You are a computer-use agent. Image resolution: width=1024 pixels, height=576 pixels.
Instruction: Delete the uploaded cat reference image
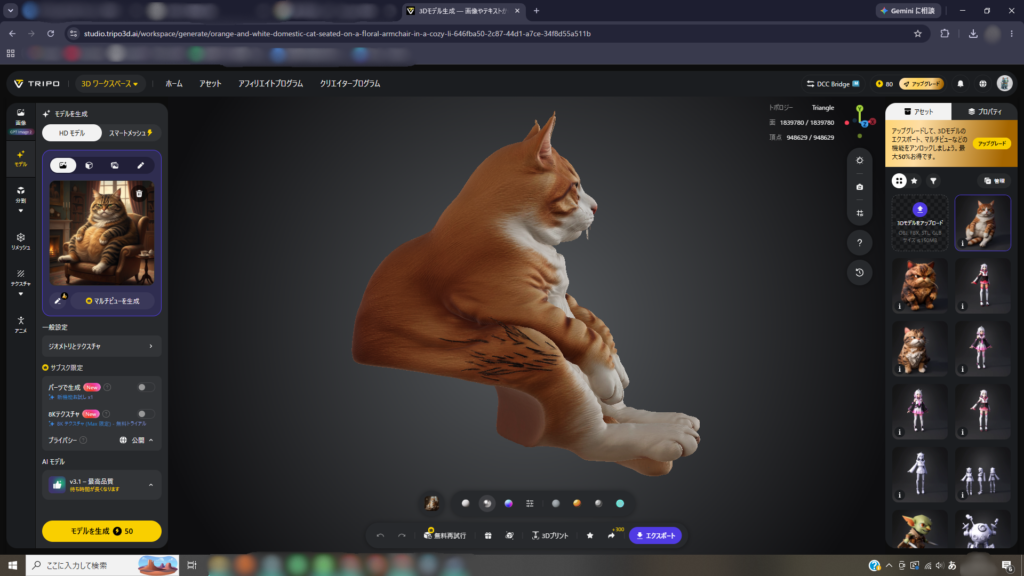[x=139, y=193]
